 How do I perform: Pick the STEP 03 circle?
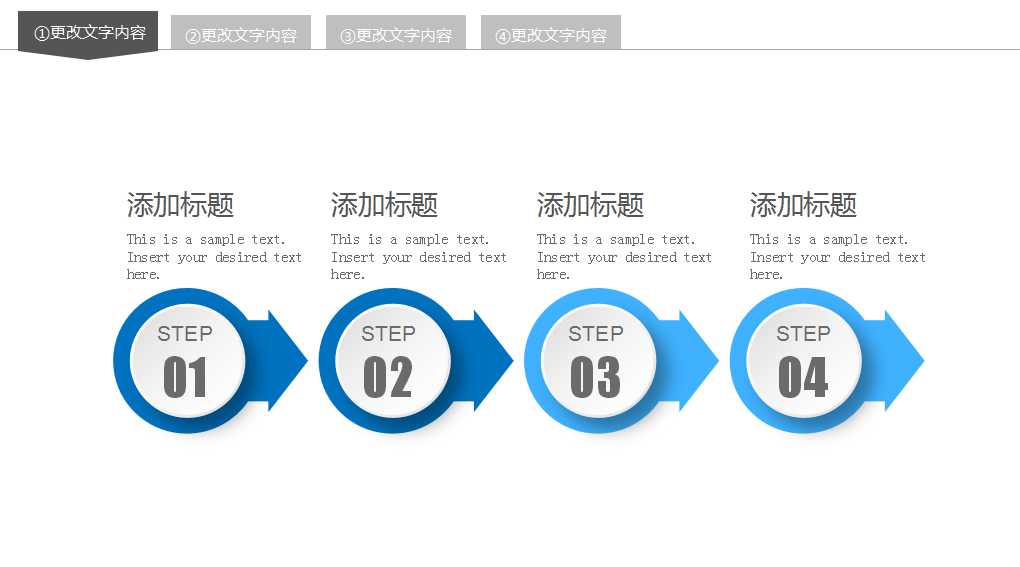click(598, 361)
